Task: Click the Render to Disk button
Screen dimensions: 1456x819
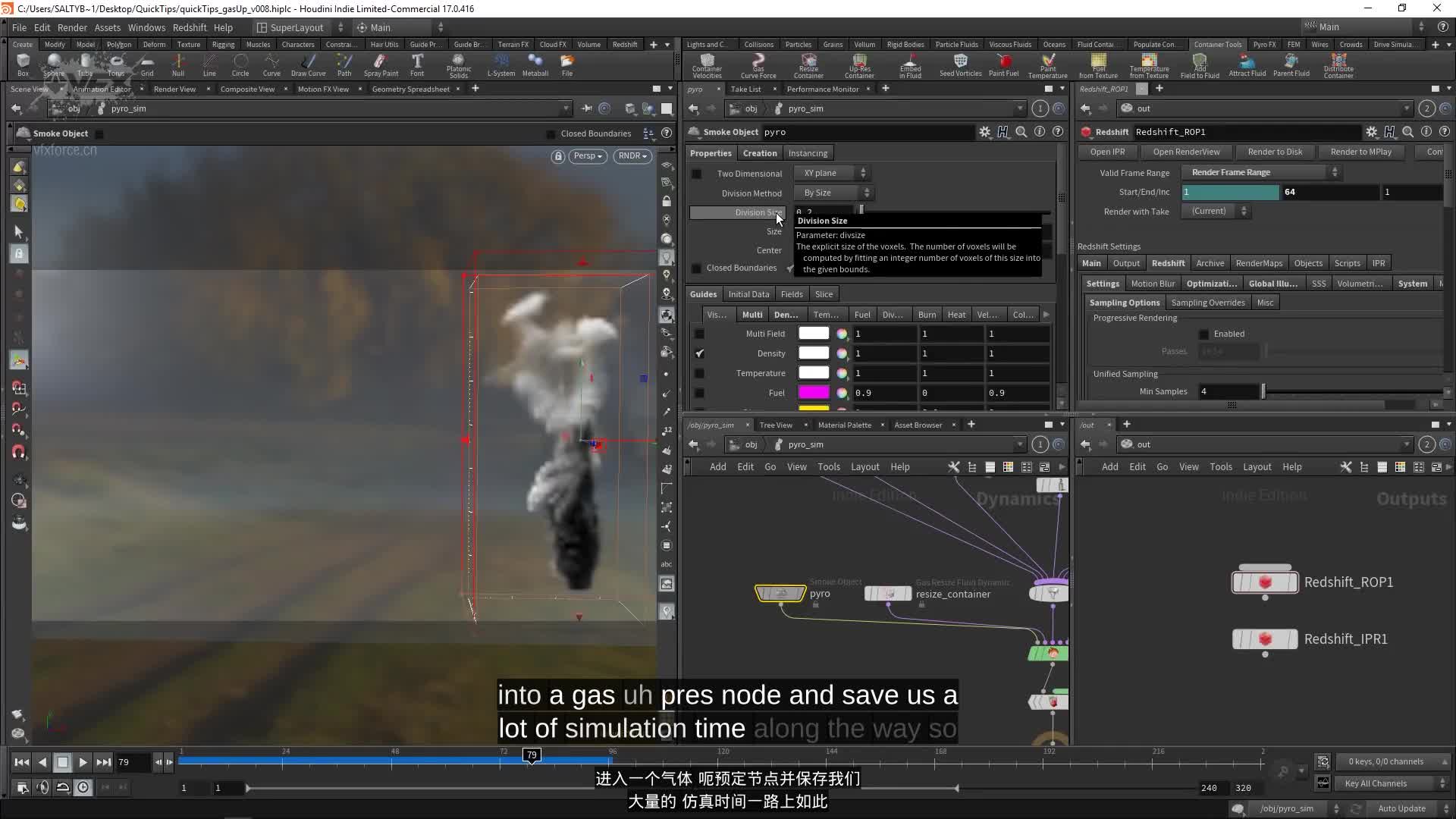Action: coord(1276,152)
